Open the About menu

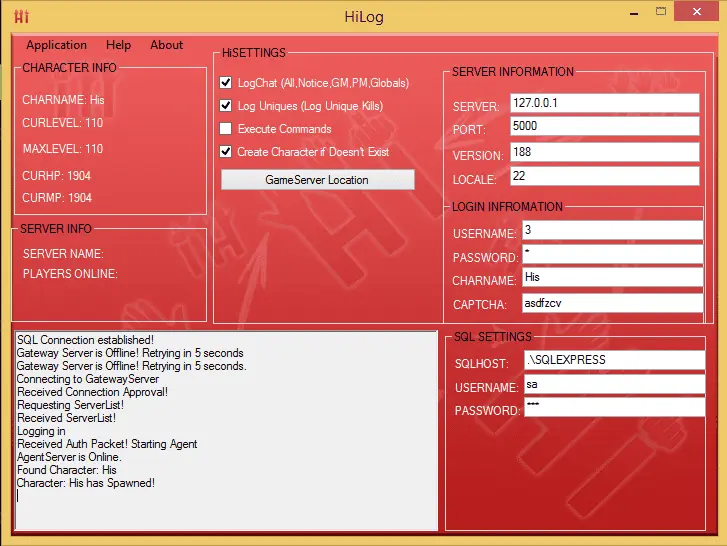tap(166, 45)
